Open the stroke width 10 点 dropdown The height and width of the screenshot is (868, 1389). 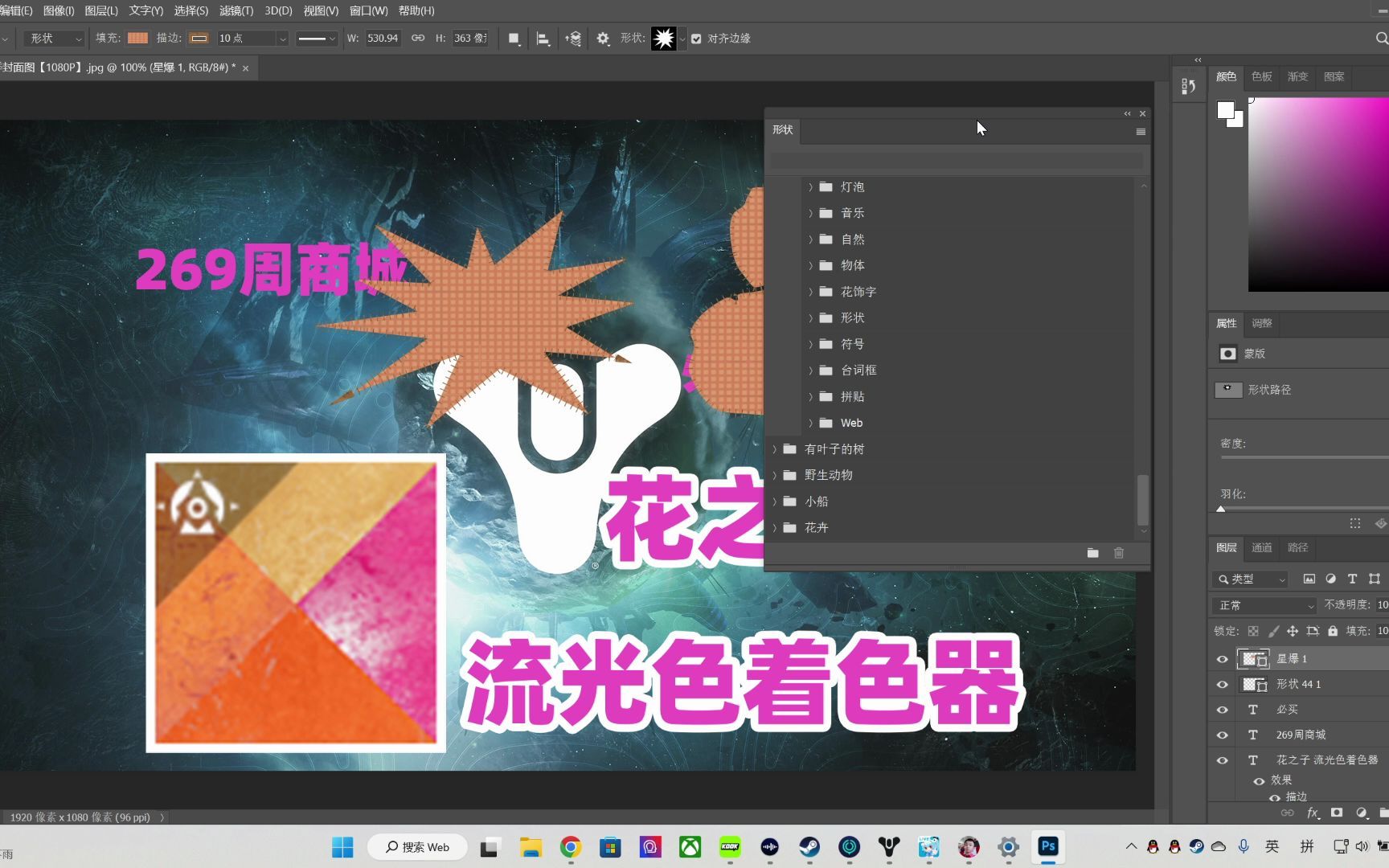click(x=281, y=39)
